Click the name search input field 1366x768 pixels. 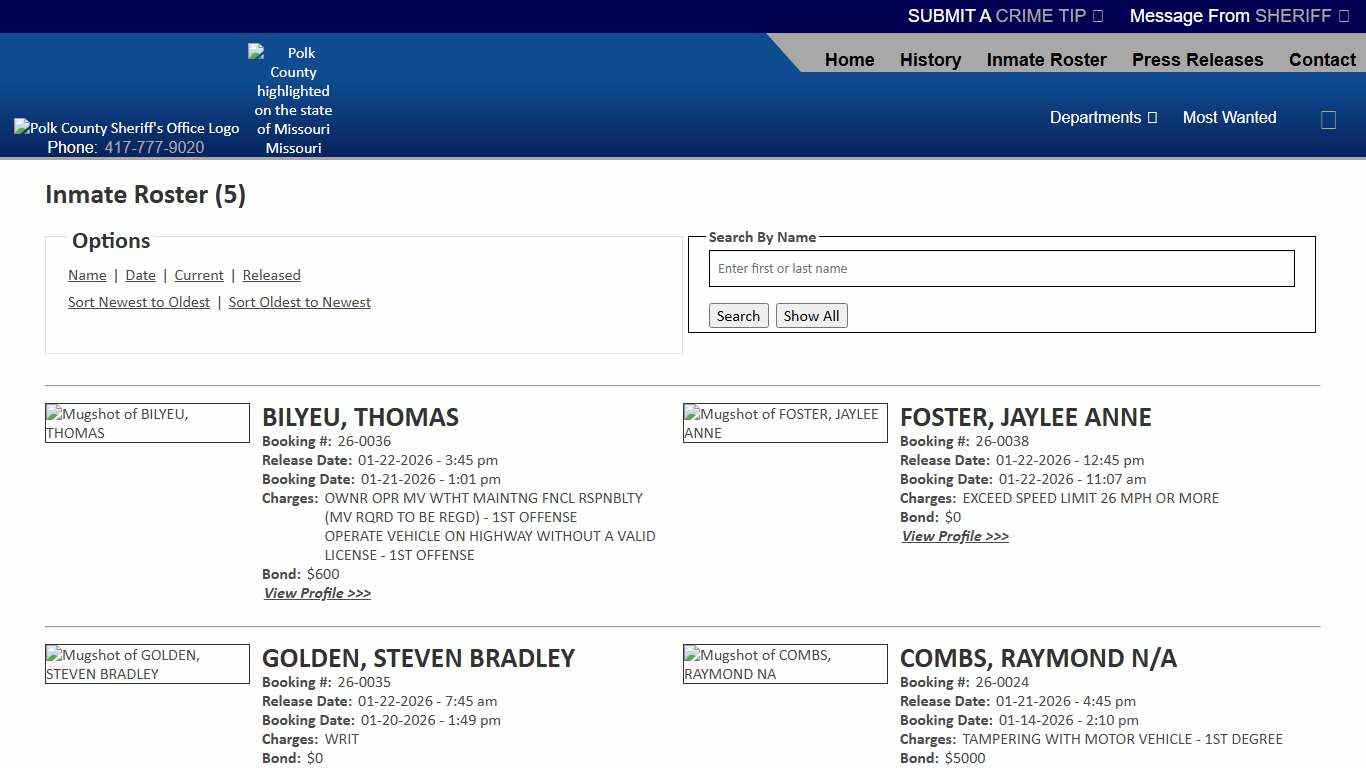[x=1000, y=268]
